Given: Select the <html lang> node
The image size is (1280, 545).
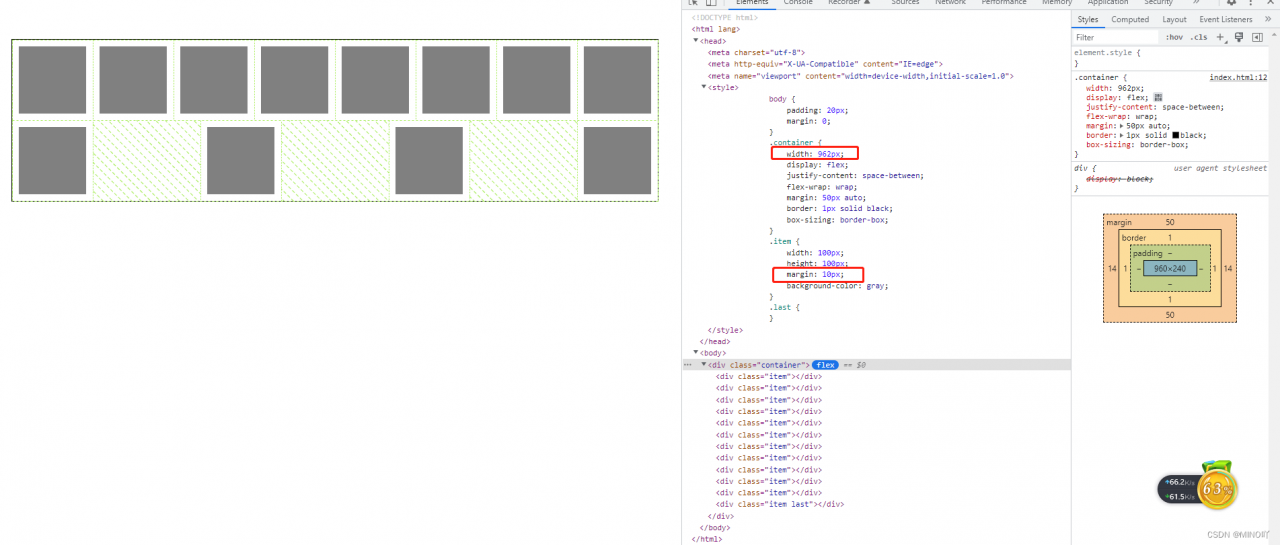Looking at the screenshot, I should (716, 29).
